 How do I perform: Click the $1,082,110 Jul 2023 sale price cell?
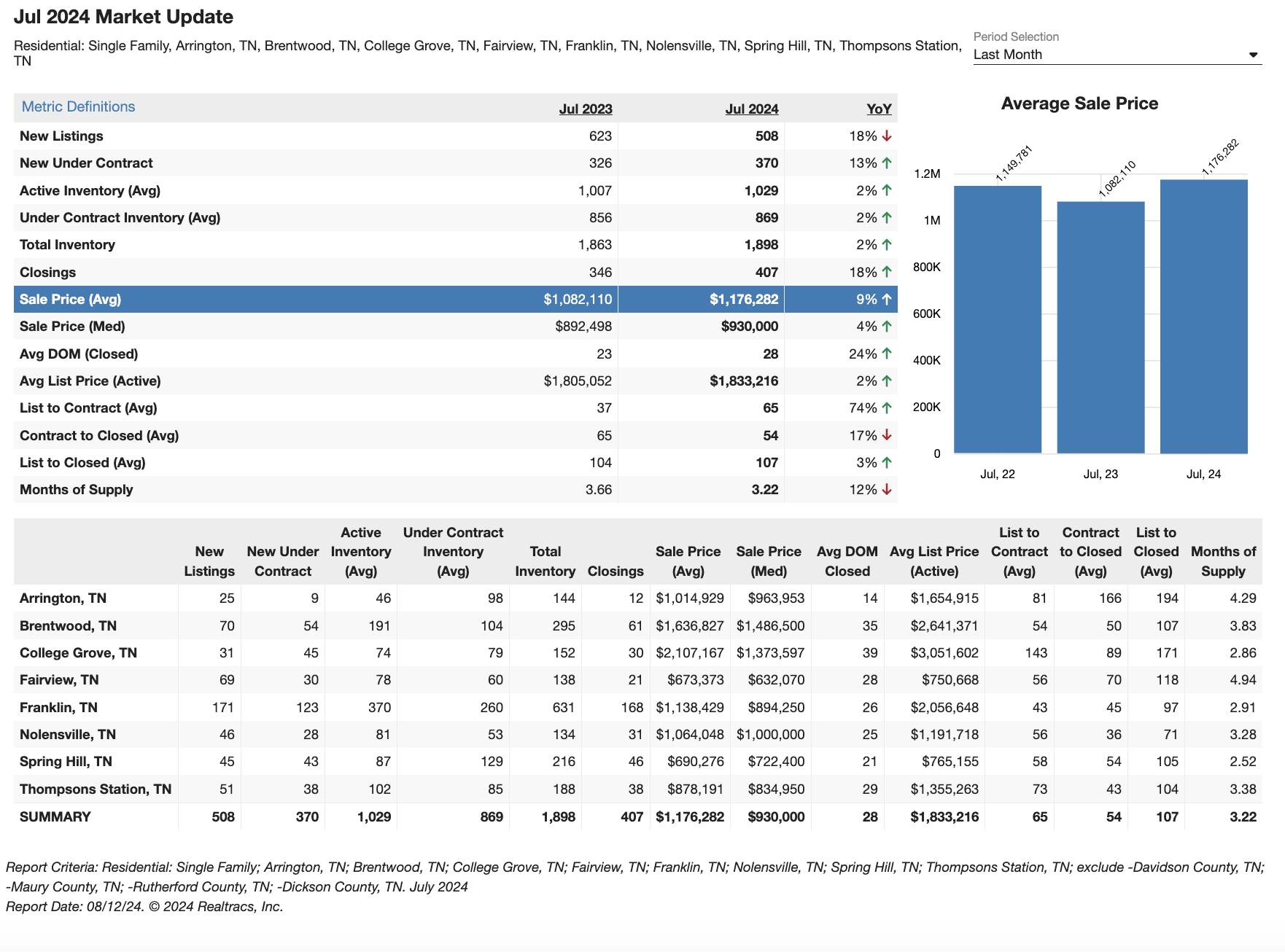[578, 299]
